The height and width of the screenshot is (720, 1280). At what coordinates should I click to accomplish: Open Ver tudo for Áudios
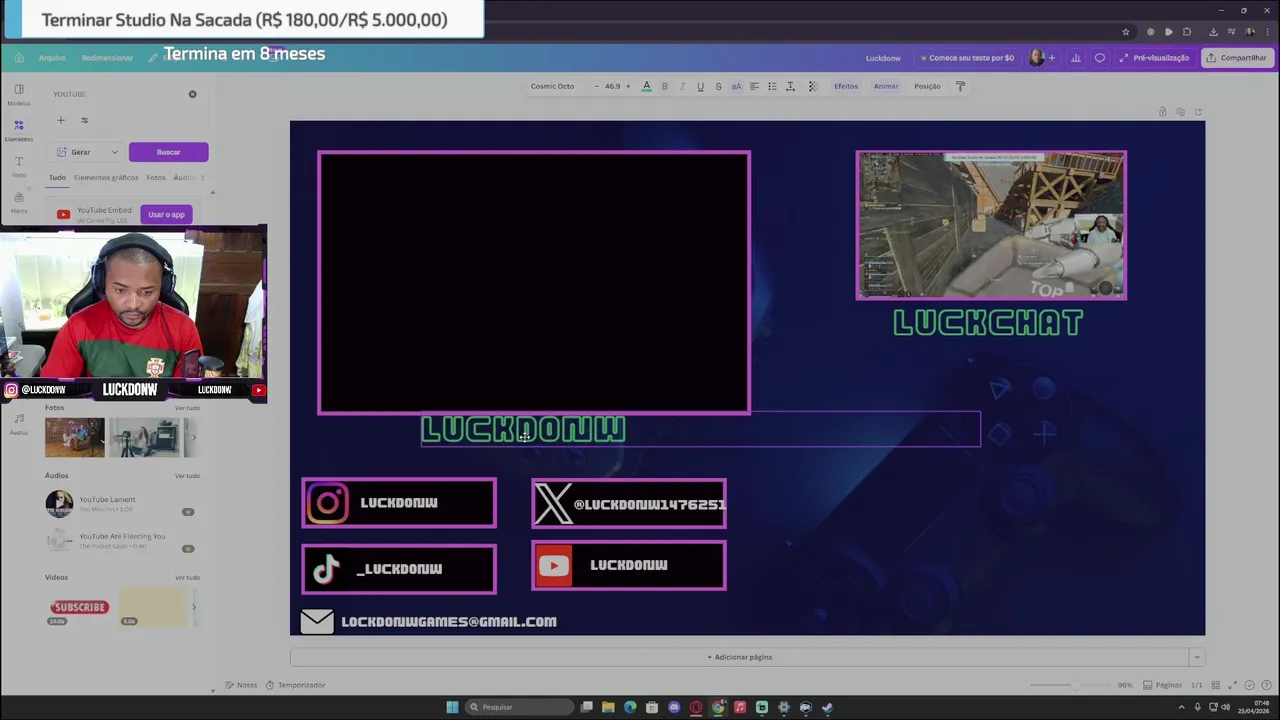[x=187, y=476]
